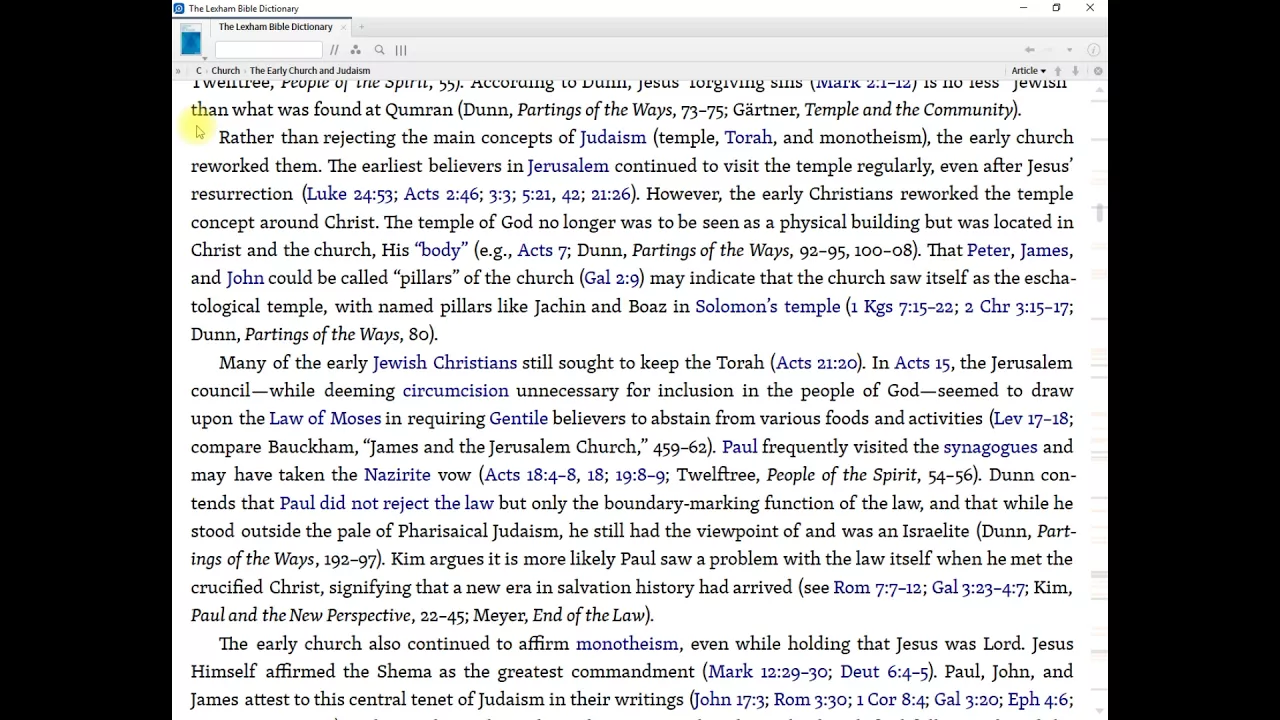The image size is (1280, 720).
Task: Expand the double chevron on locator bar
Action: (x=178, y=71)
